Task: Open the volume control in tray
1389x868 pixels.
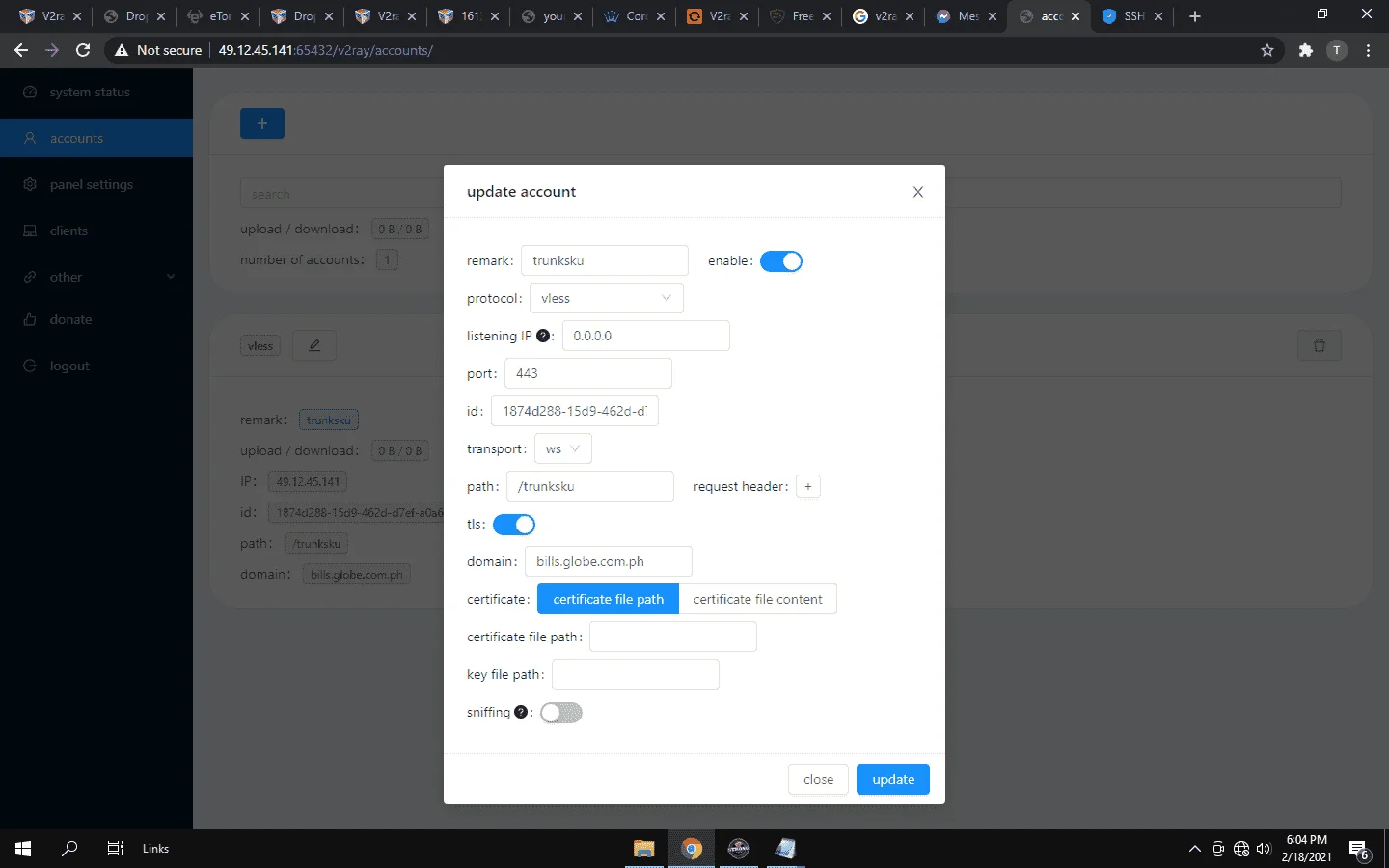Action: [x=1264, y=849]
